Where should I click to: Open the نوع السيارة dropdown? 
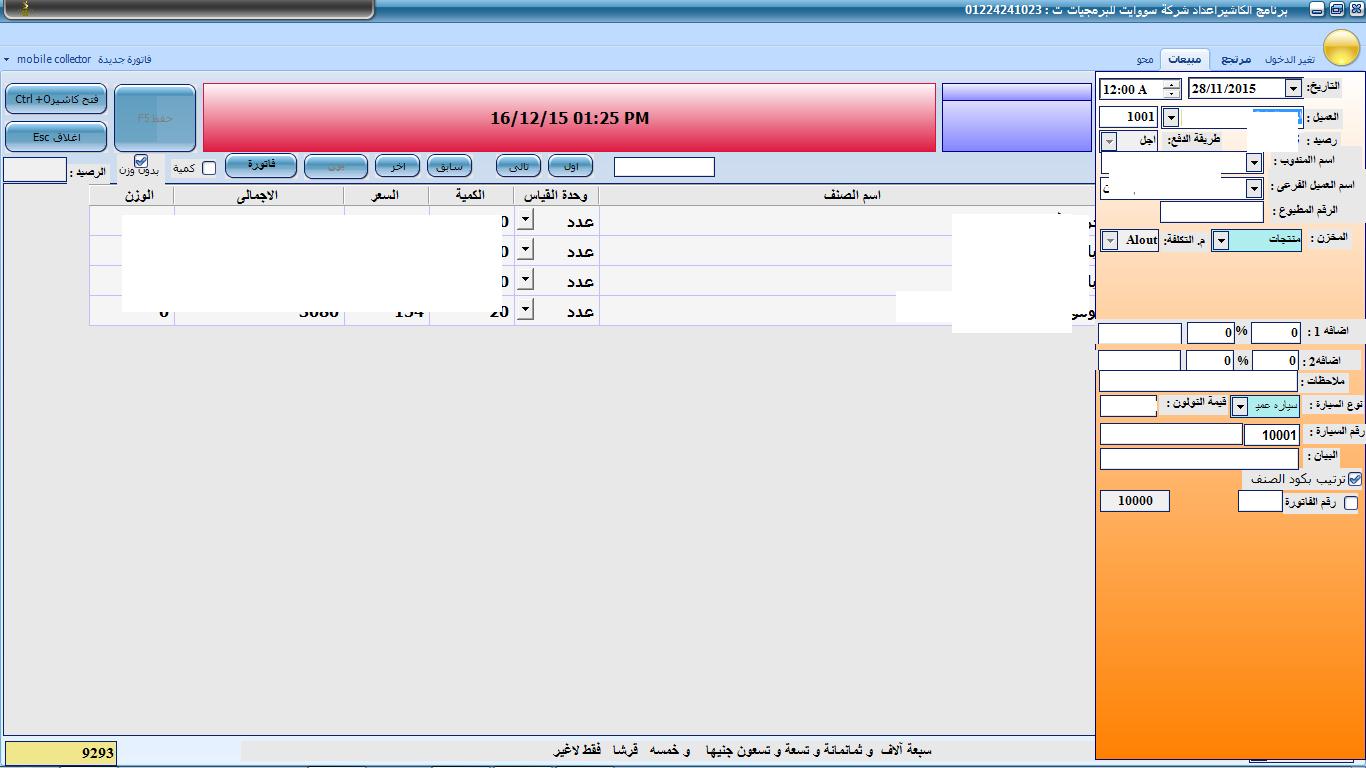(x=1240, y=406)
